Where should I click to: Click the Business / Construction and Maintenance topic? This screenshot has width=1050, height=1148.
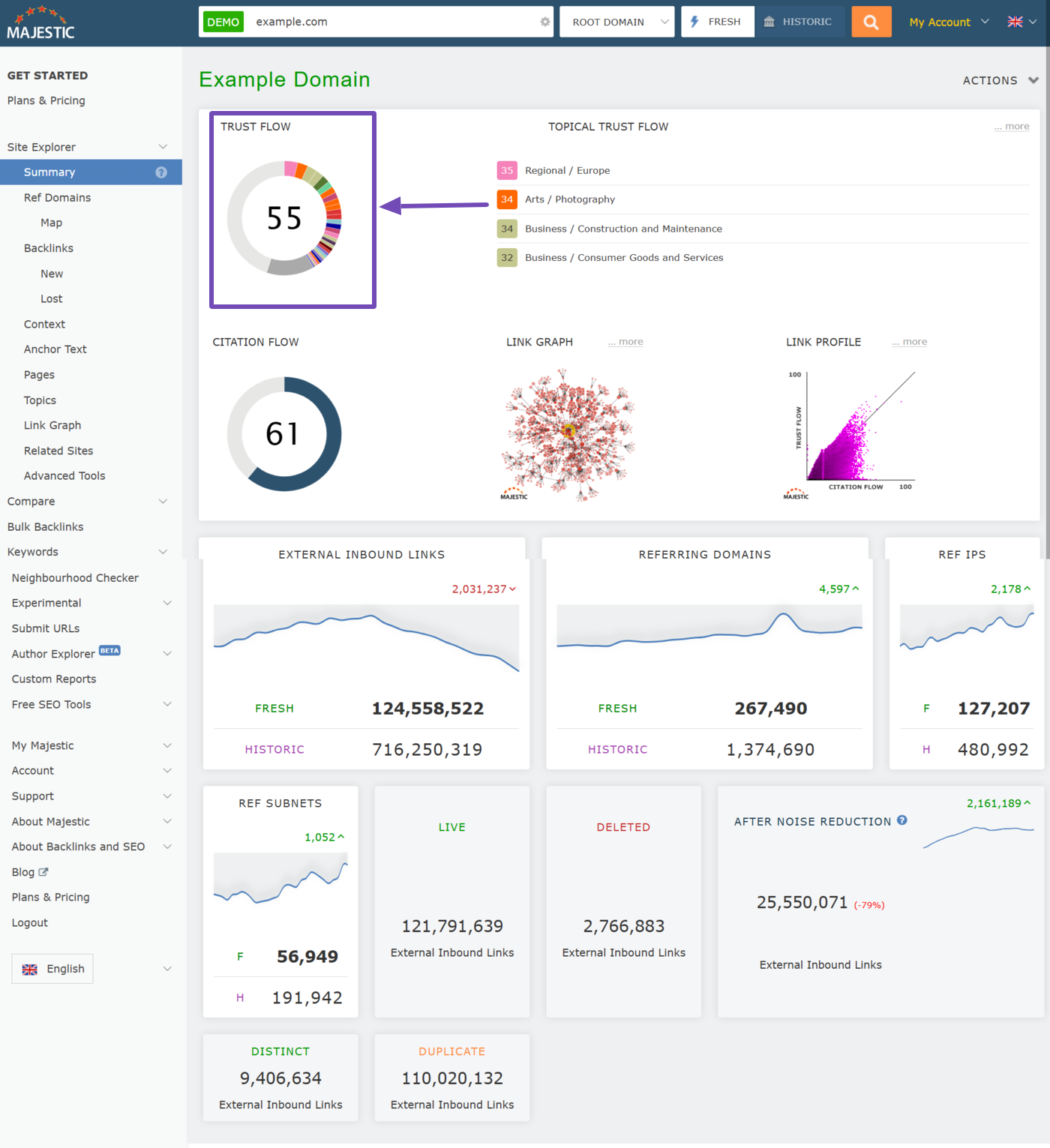(624, 229)
